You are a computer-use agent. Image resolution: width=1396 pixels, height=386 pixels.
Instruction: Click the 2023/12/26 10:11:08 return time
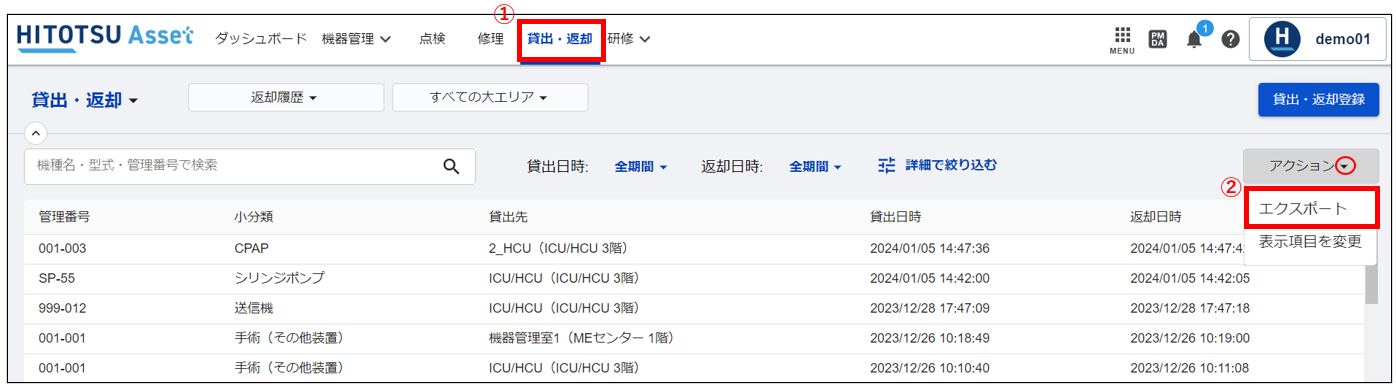(1190, 369)
